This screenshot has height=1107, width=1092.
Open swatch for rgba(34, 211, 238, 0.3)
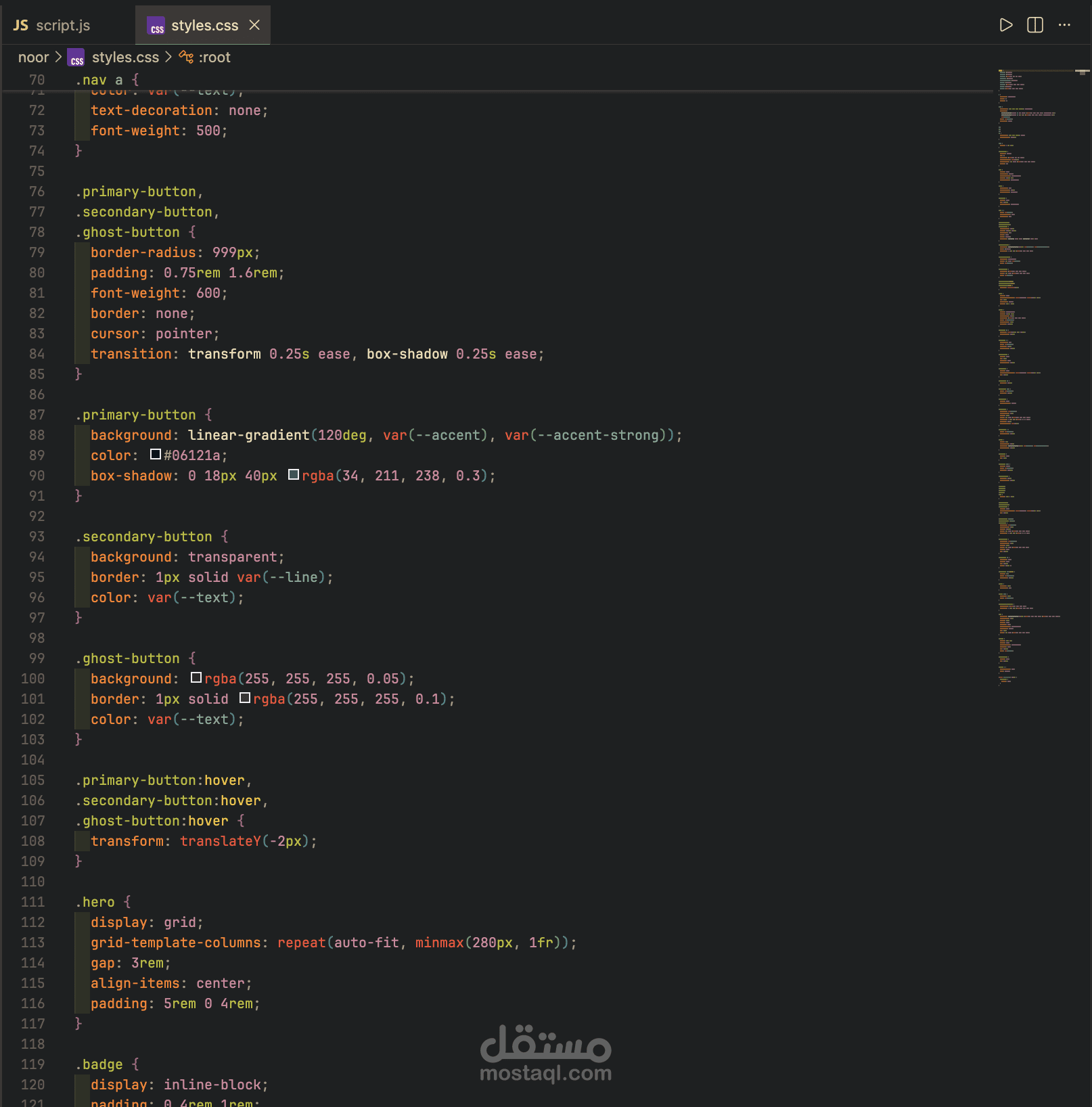[x=294, y=475]
